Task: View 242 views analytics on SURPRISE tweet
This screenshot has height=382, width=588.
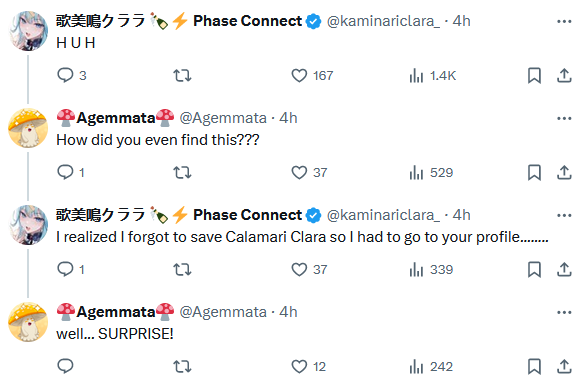Action: (x=431, y=367)
